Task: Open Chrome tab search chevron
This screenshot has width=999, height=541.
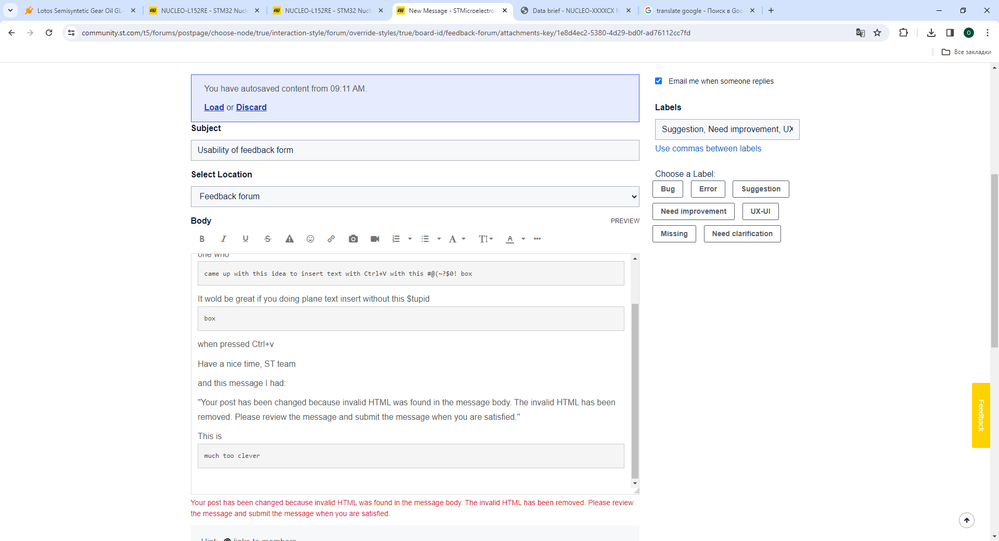Action: pyautogui.click(x=10, y=10)
